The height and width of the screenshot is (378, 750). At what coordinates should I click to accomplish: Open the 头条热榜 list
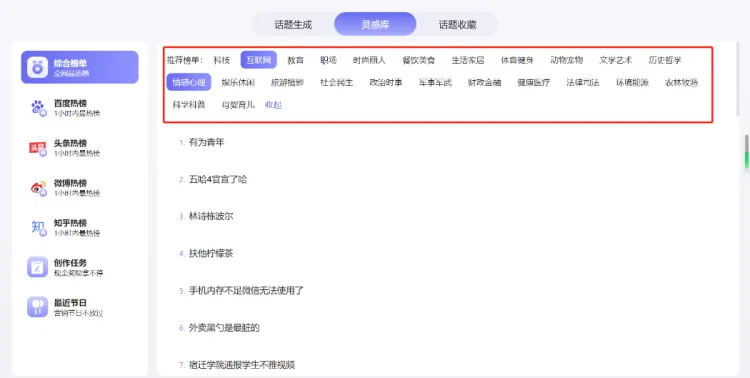tap(80, 148)
